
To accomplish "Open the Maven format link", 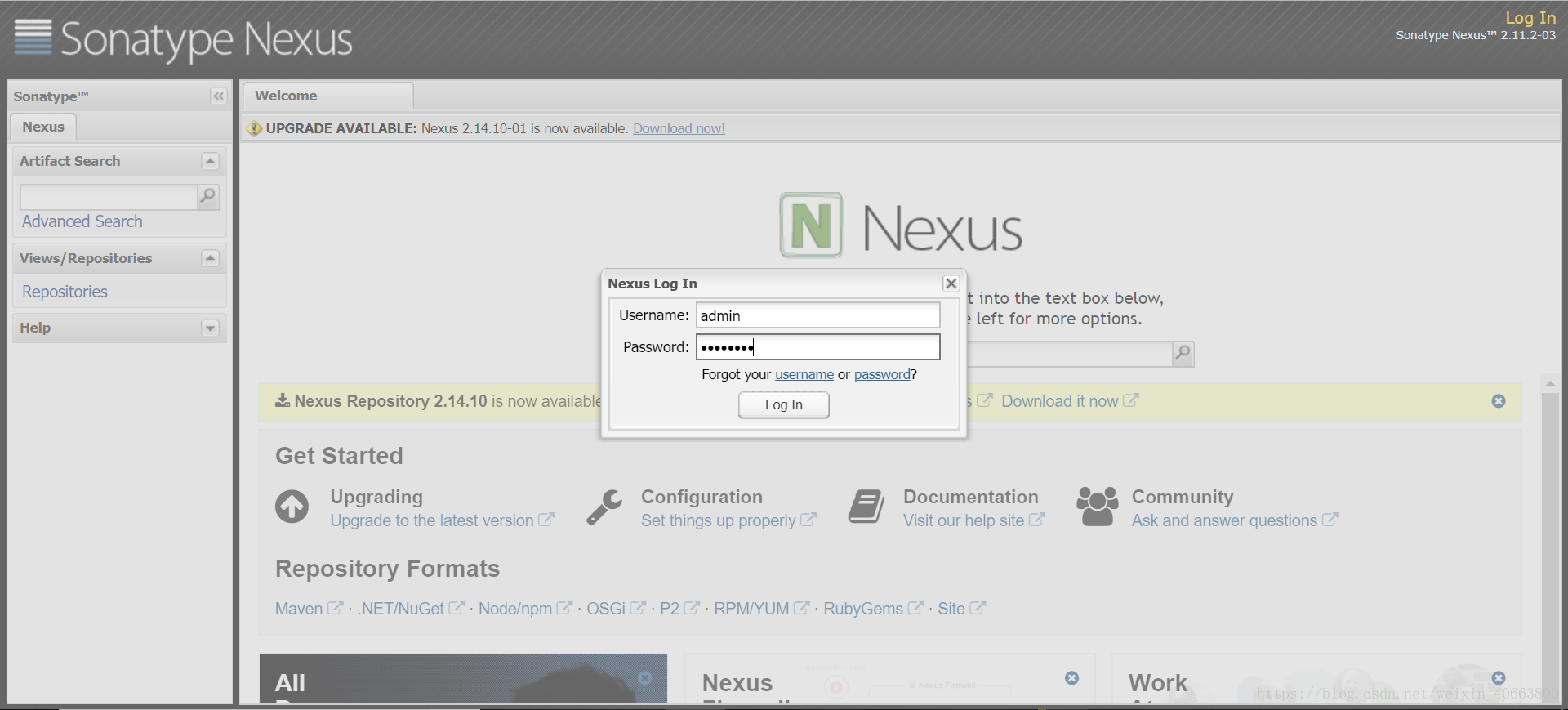I will (309, 609).
